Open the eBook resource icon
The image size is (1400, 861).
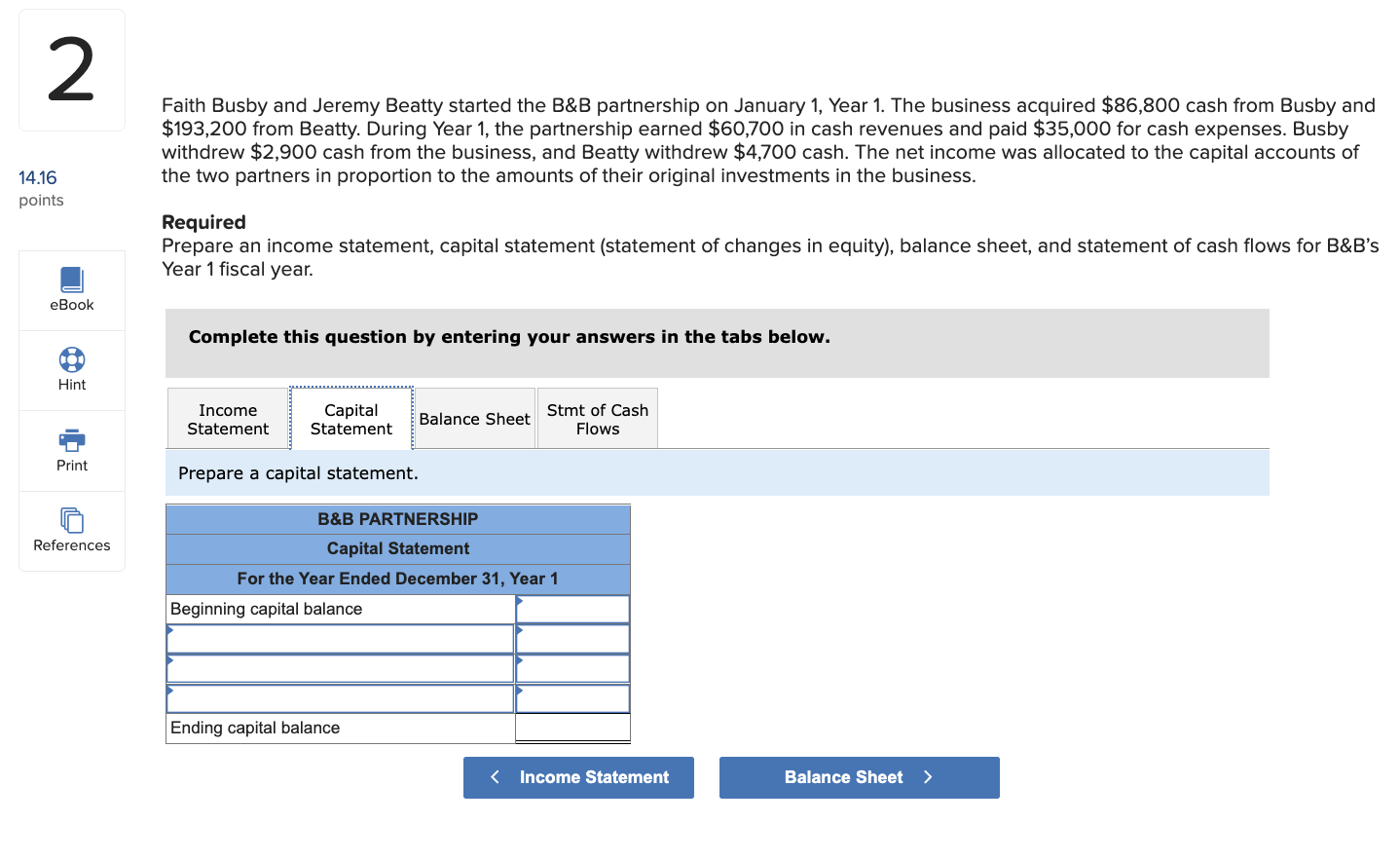pos(72,281)
